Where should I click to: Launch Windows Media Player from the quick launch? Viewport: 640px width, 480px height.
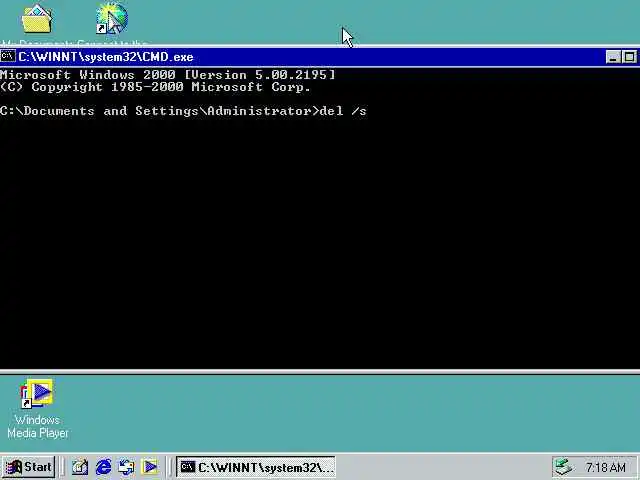coord(150,467)
